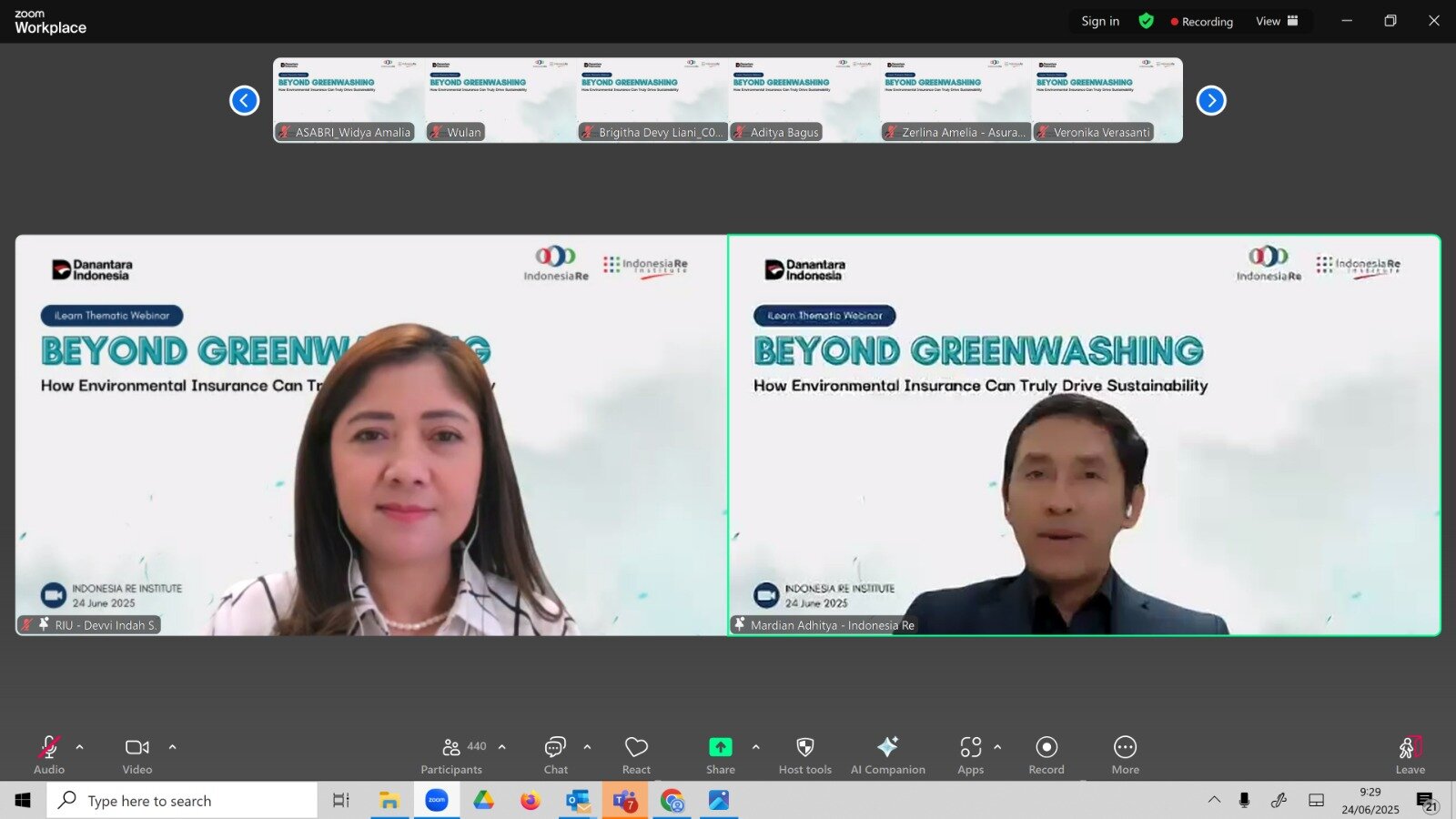Expand share options arrow next to Share
Viewport: 1456px width, 819px height.
[755, 747]
